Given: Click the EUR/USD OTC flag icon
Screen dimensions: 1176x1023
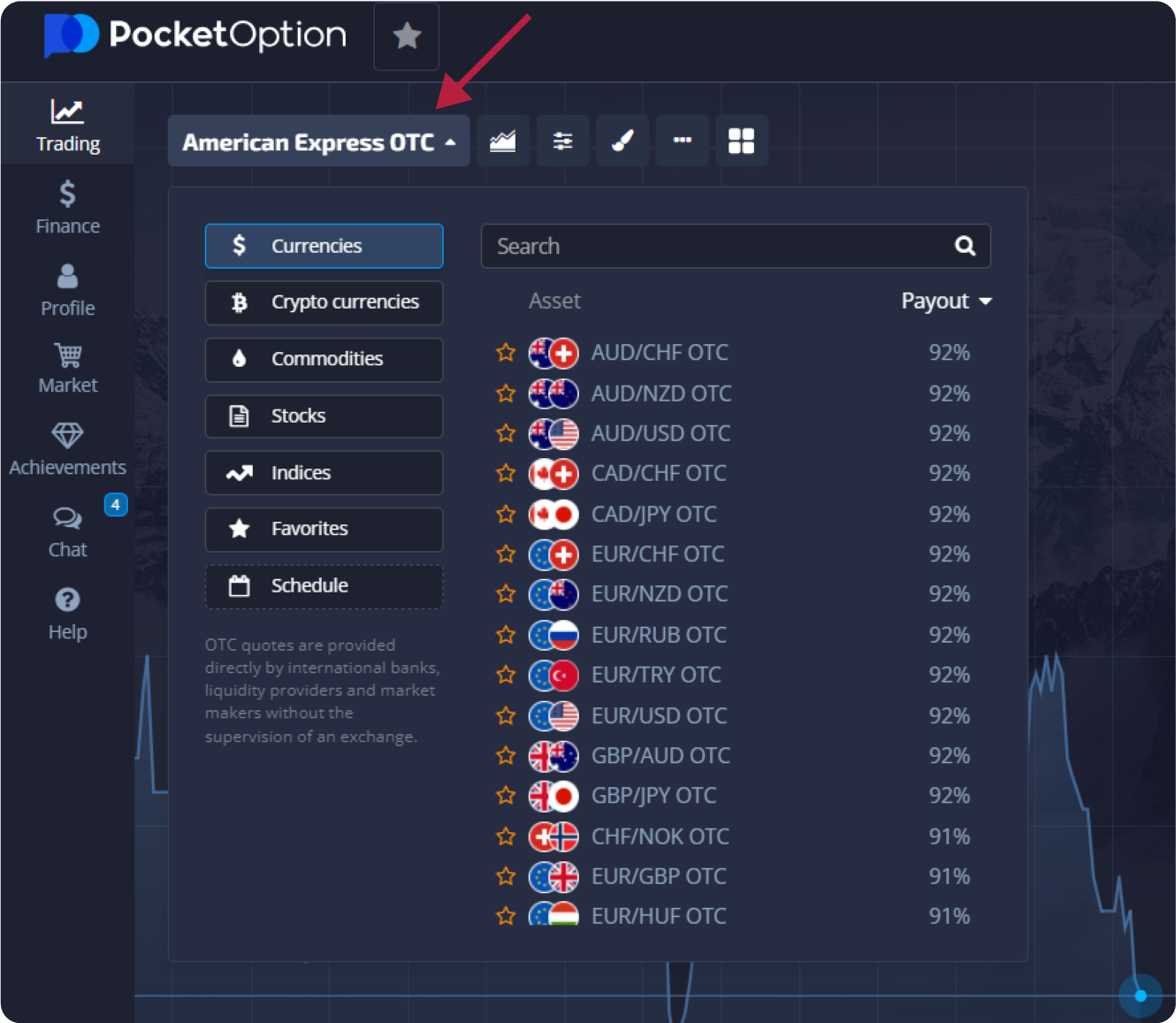Looking at the screenshot, I should (x=554, y=715).
